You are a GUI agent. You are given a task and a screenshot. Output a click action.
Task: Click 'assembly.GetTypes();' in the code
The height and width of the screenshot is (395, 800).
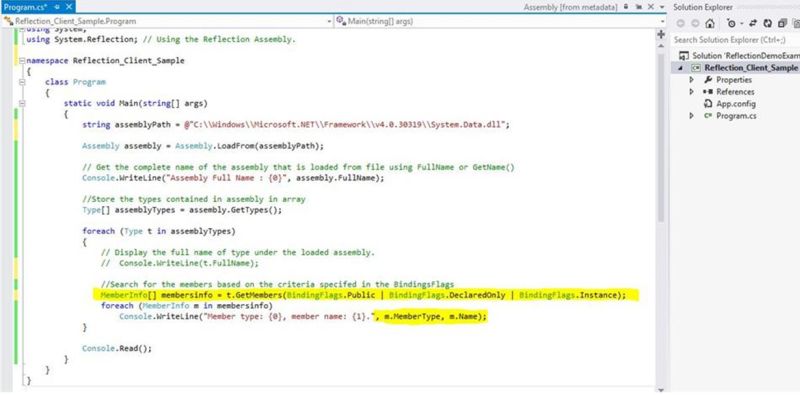point(235,210)
